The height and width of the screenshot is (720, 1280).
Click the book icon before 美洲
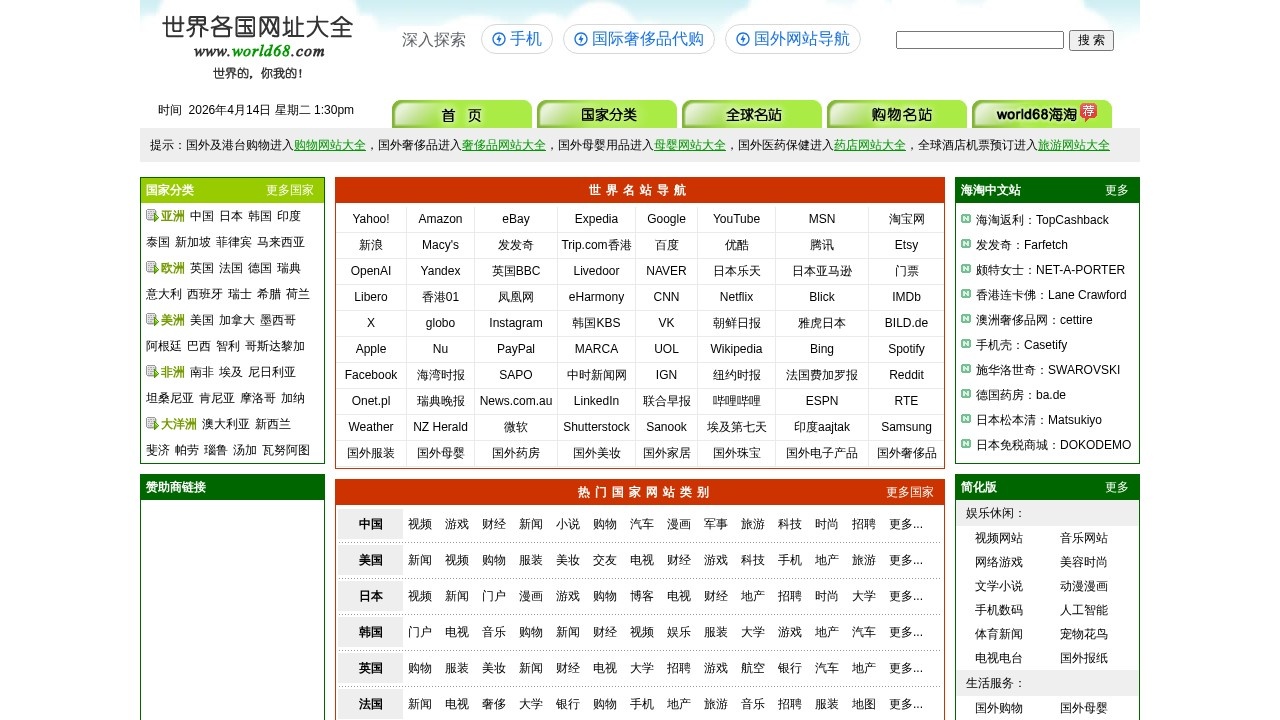coord(150,320)
